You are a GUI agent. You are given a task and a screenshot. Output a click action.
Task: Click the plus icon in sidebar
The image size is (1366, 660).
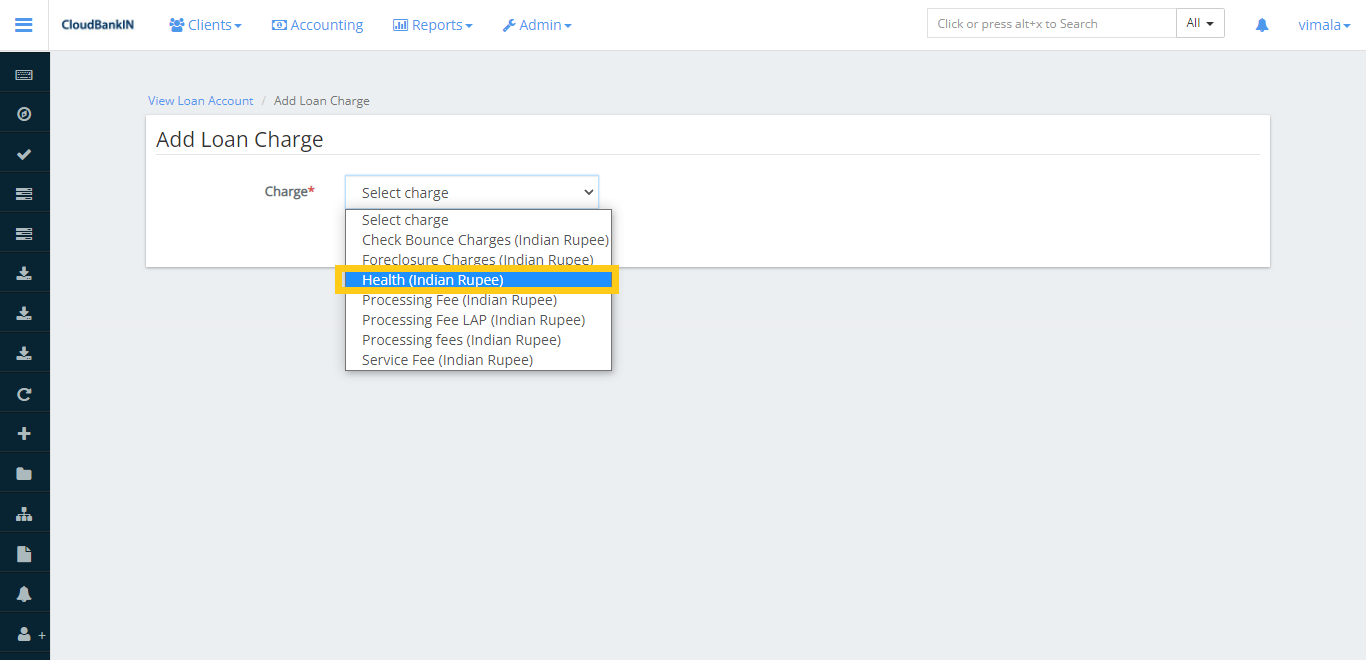tap(24, 434)
